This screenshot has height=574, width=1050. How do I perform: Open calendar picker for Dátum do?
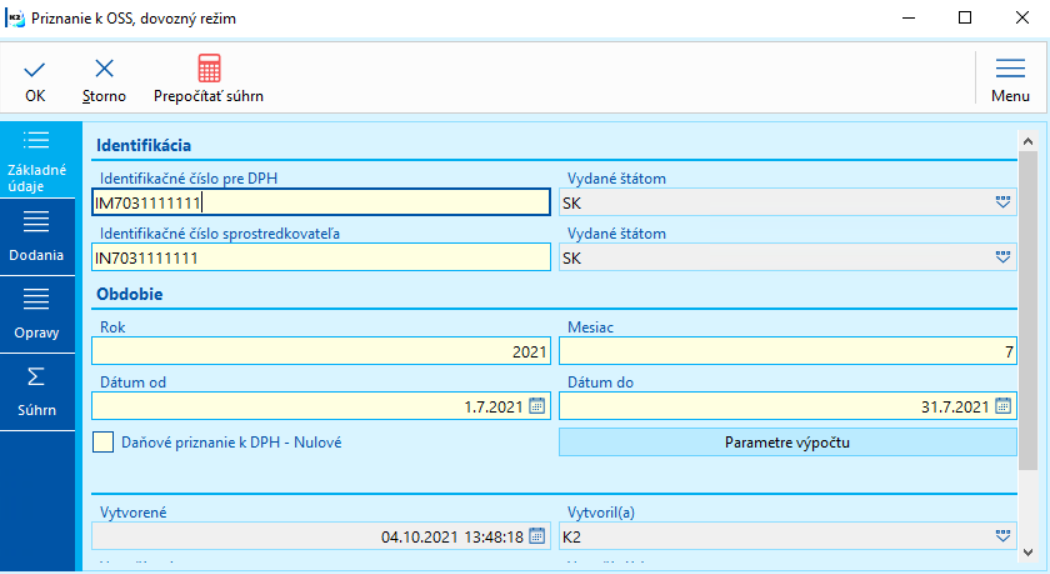[1002, 406]
